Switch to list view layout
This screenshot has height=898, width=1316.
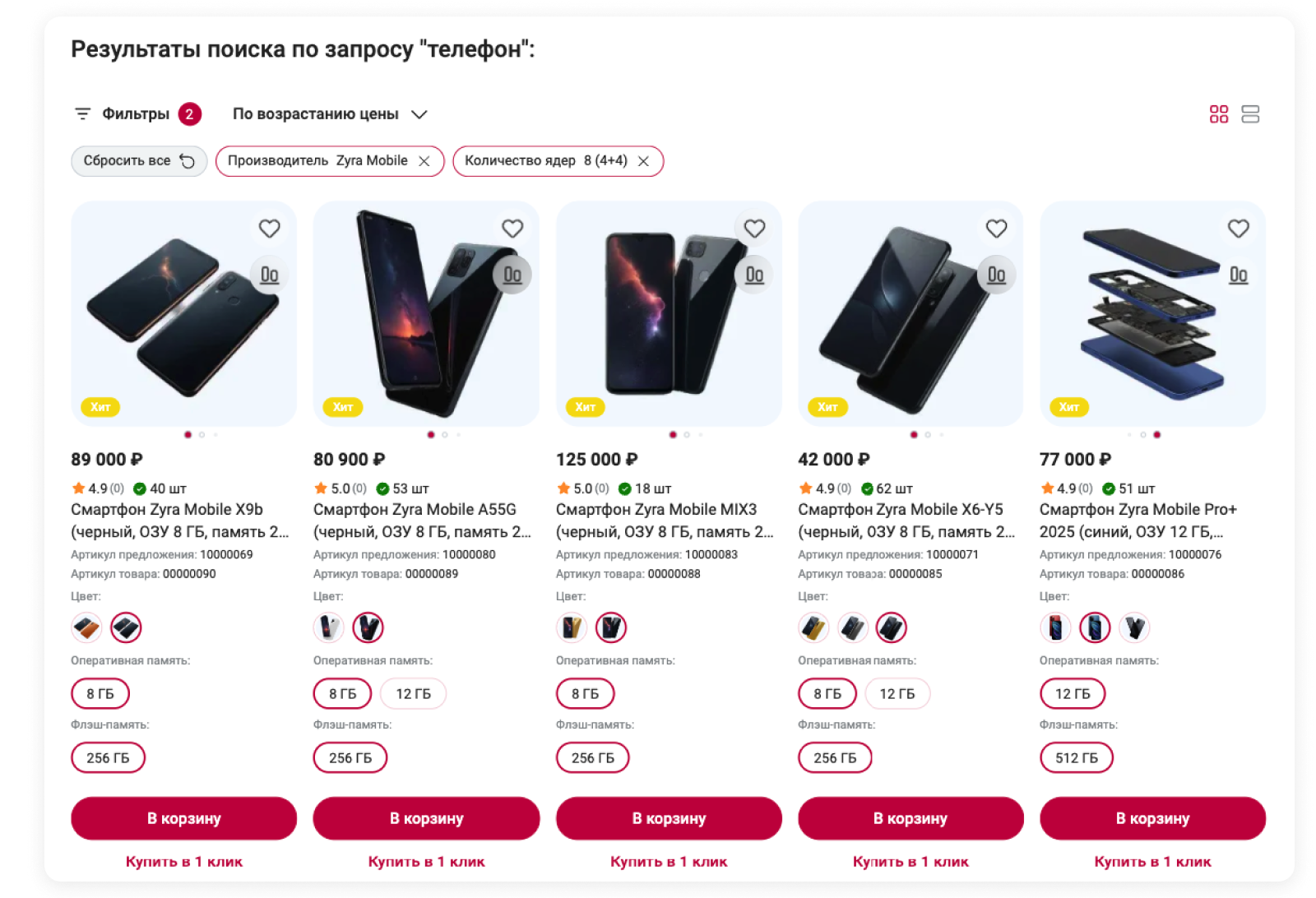pos(1250,114)
